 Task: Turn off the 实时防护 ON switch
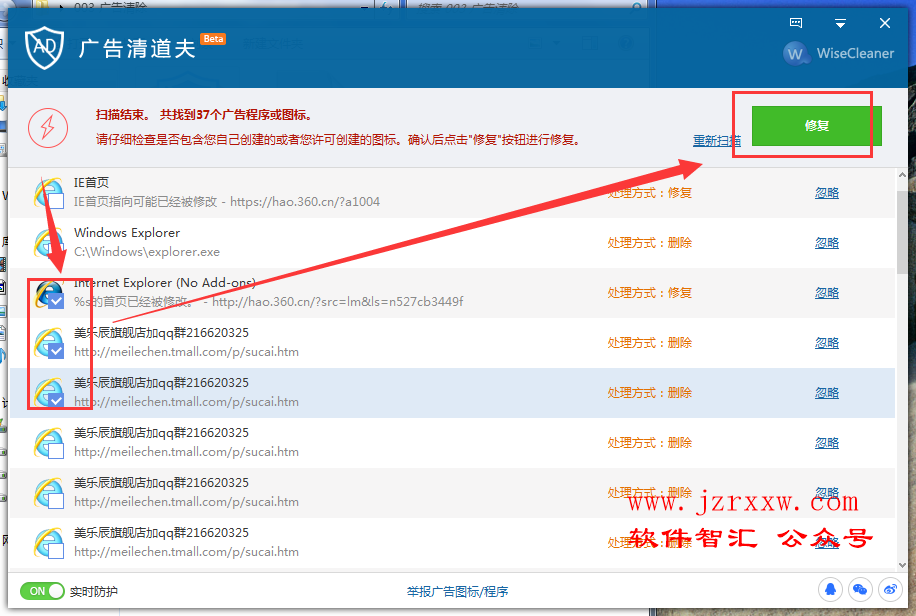tap(42, 591)
